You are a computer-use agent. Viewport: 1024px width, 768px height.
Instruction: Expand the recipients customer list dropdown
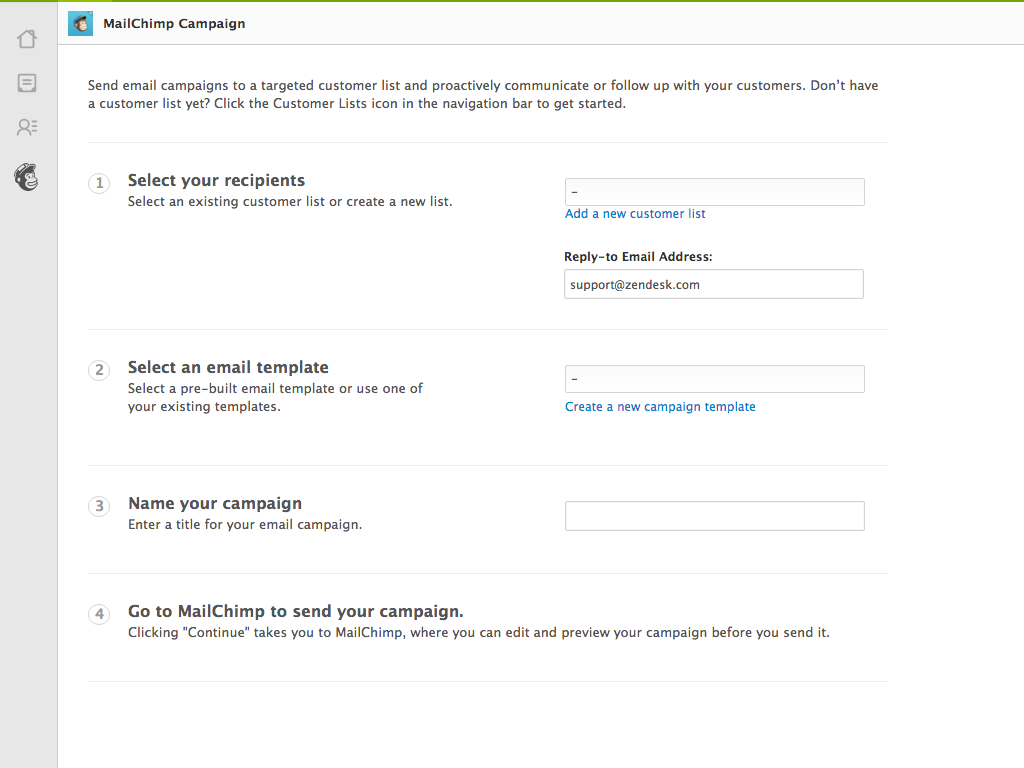pos(714,192)
